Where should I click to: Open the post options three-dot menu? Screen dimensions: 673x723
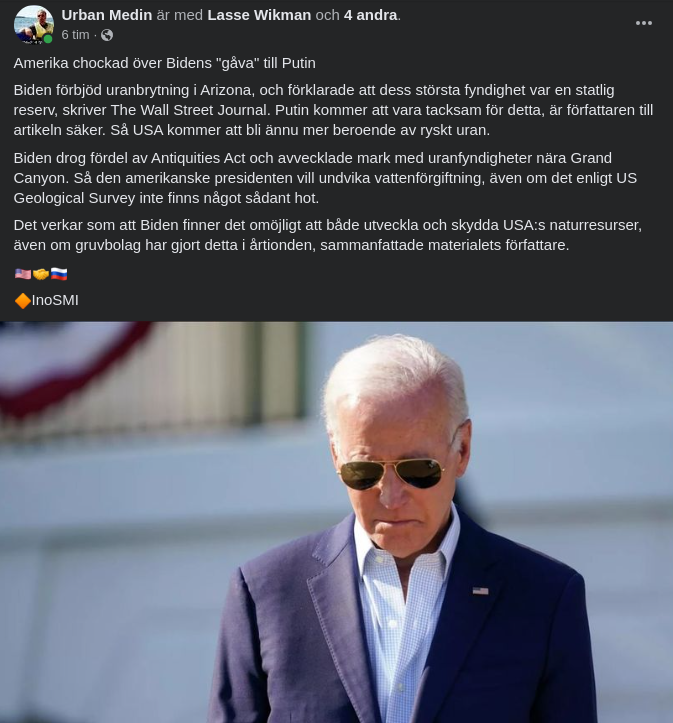[643, 23]
